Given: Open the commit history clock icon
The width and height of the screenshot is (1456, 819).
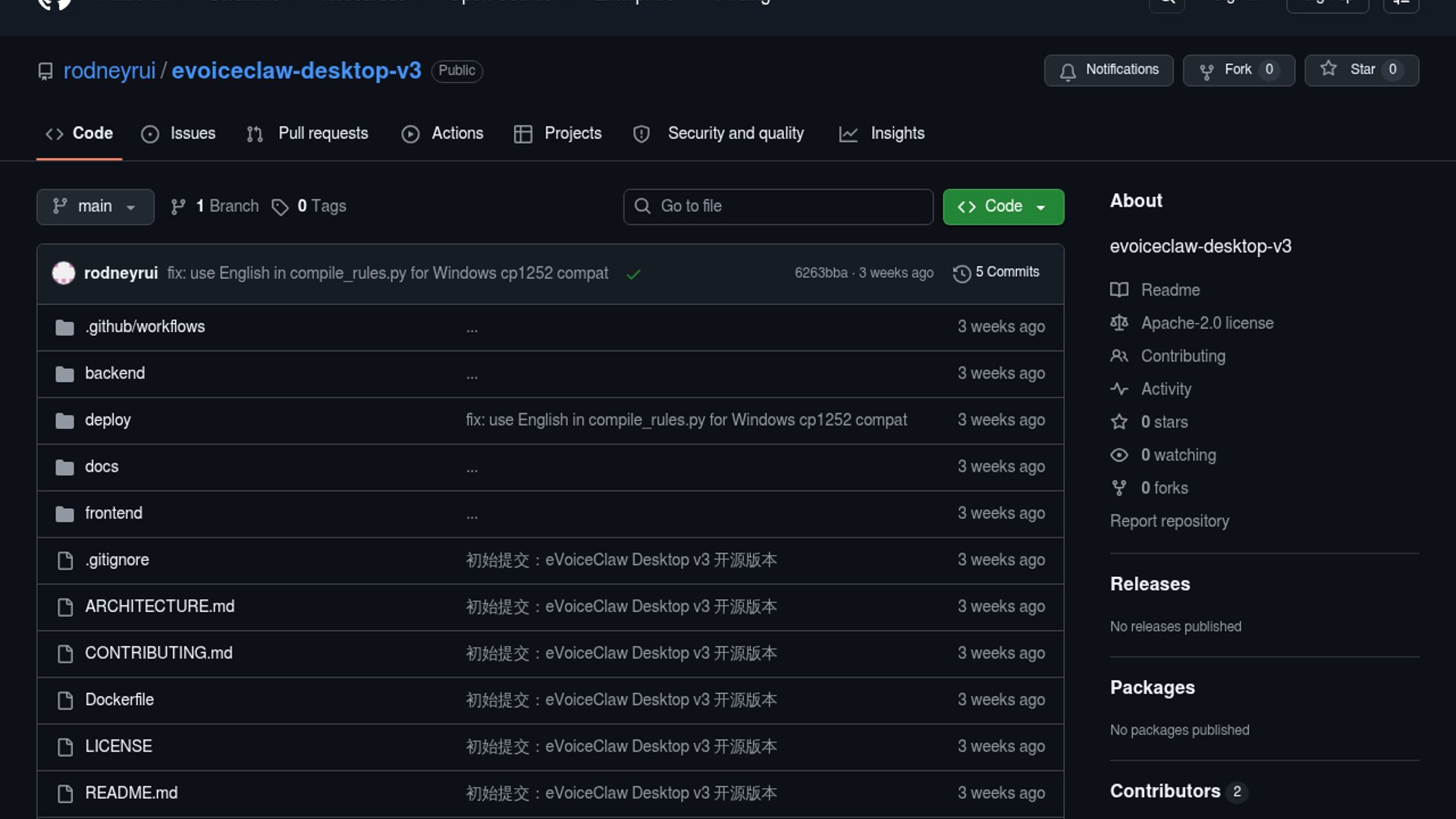Looking at the screenshot, I should coord(962,273).
